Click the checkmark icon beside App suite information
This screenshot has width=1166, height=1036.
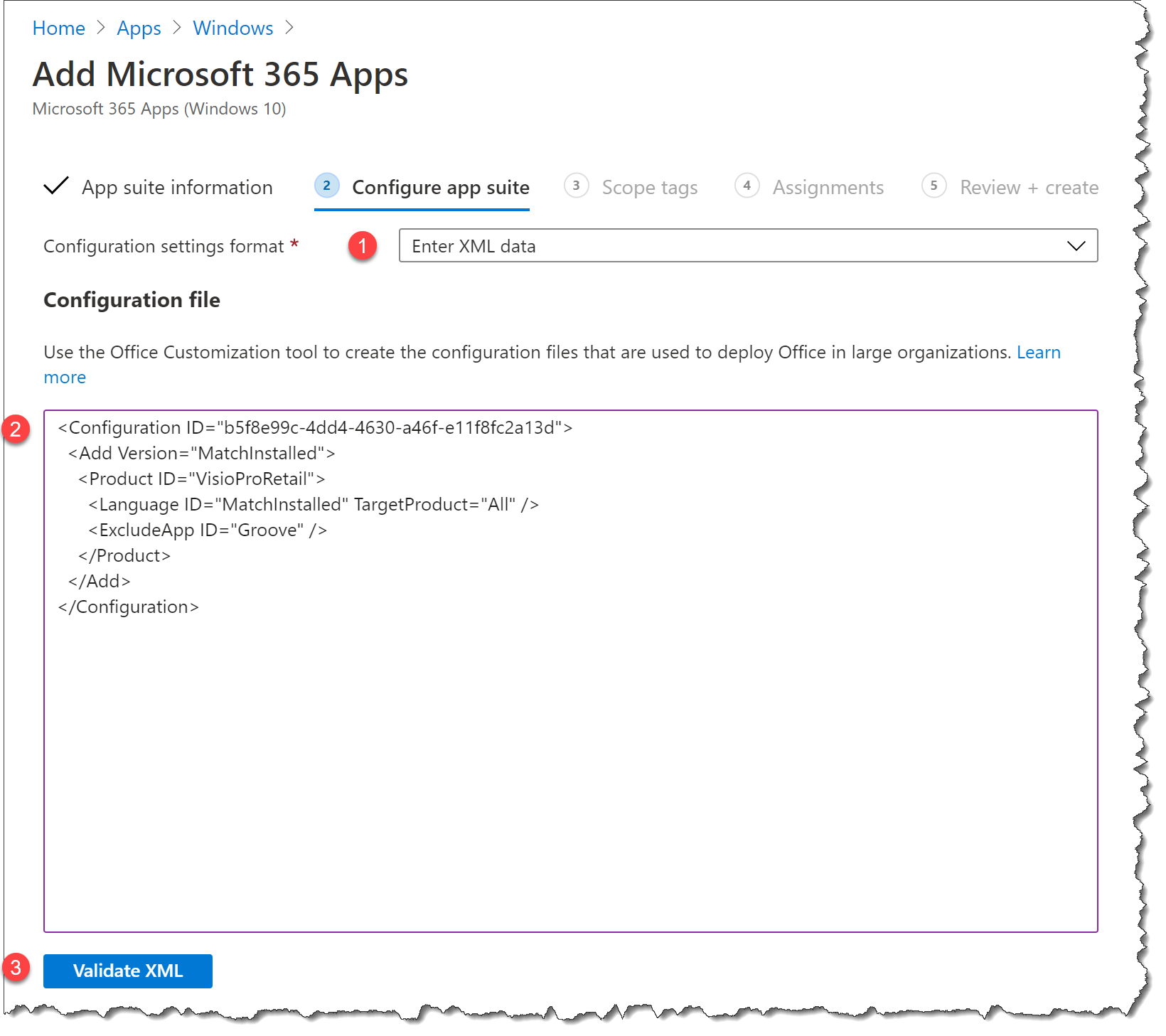56,186
